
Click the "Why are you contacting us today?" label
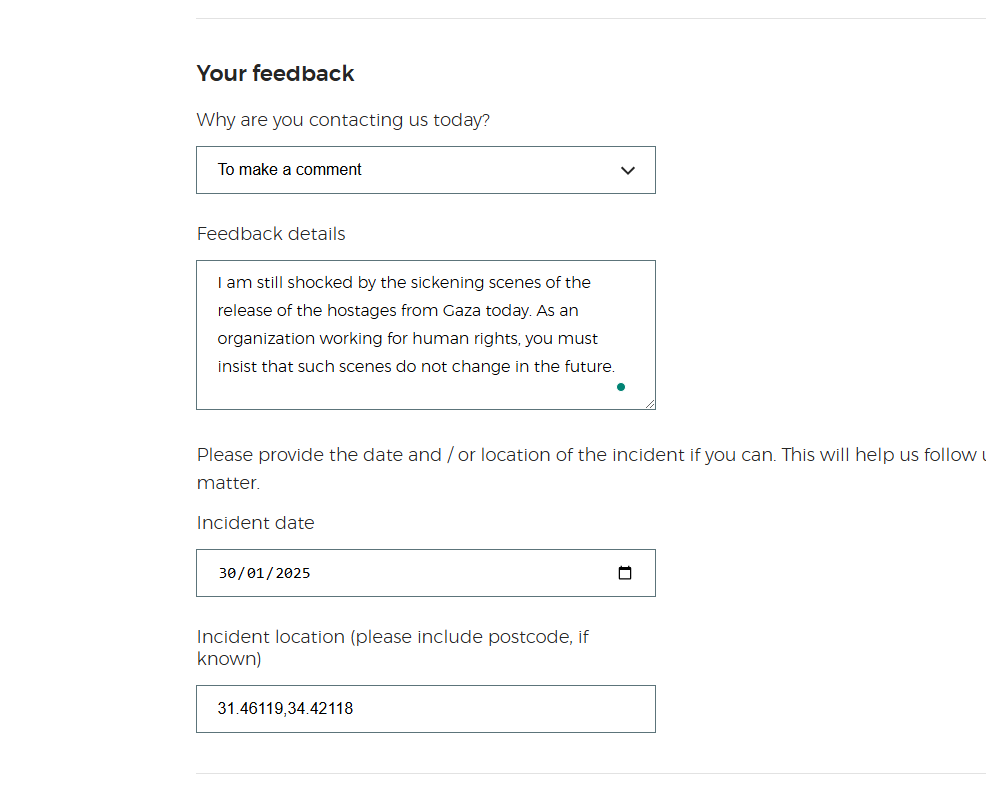(x=343, y=120)
